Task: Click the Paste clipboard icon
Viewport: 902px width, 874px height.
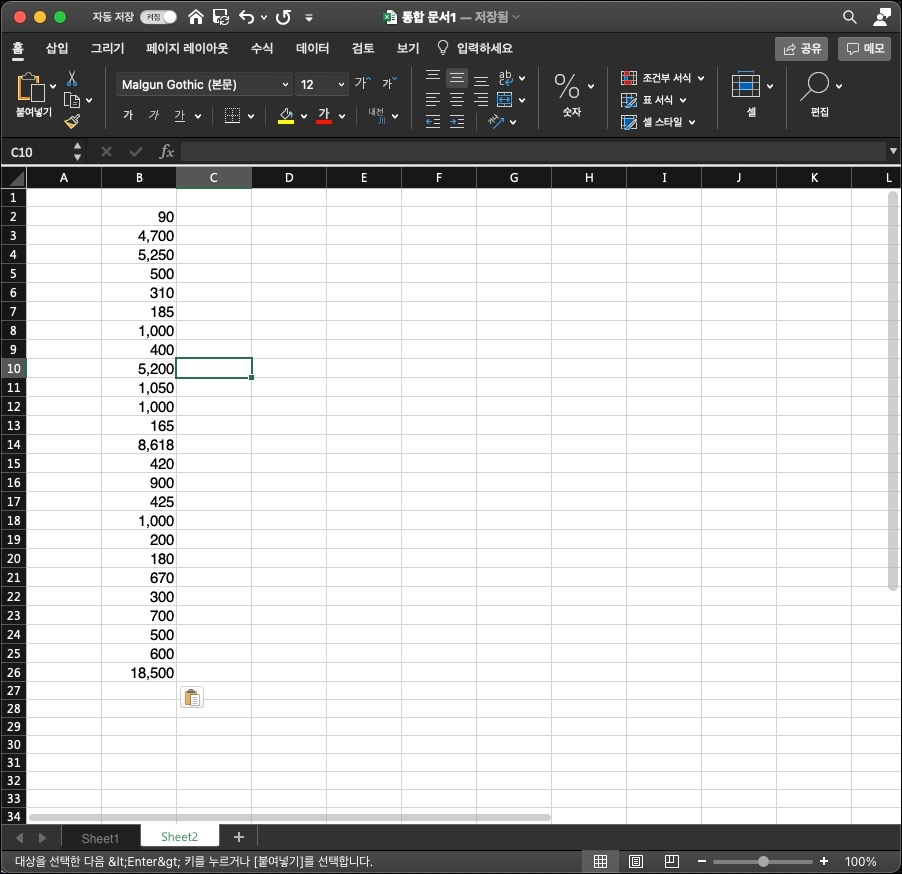Action: pos(30,87)
